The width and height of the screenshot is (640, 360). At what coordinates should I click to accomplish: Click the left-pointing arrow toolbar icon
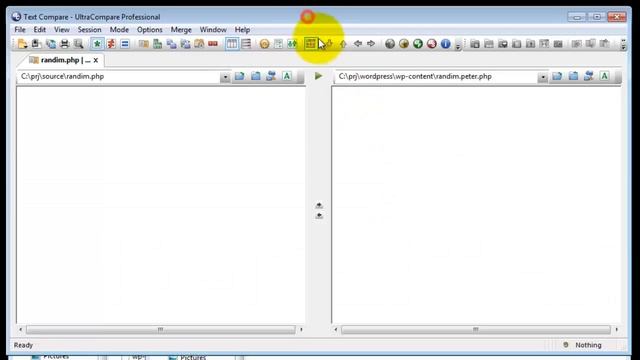(358, 43)
